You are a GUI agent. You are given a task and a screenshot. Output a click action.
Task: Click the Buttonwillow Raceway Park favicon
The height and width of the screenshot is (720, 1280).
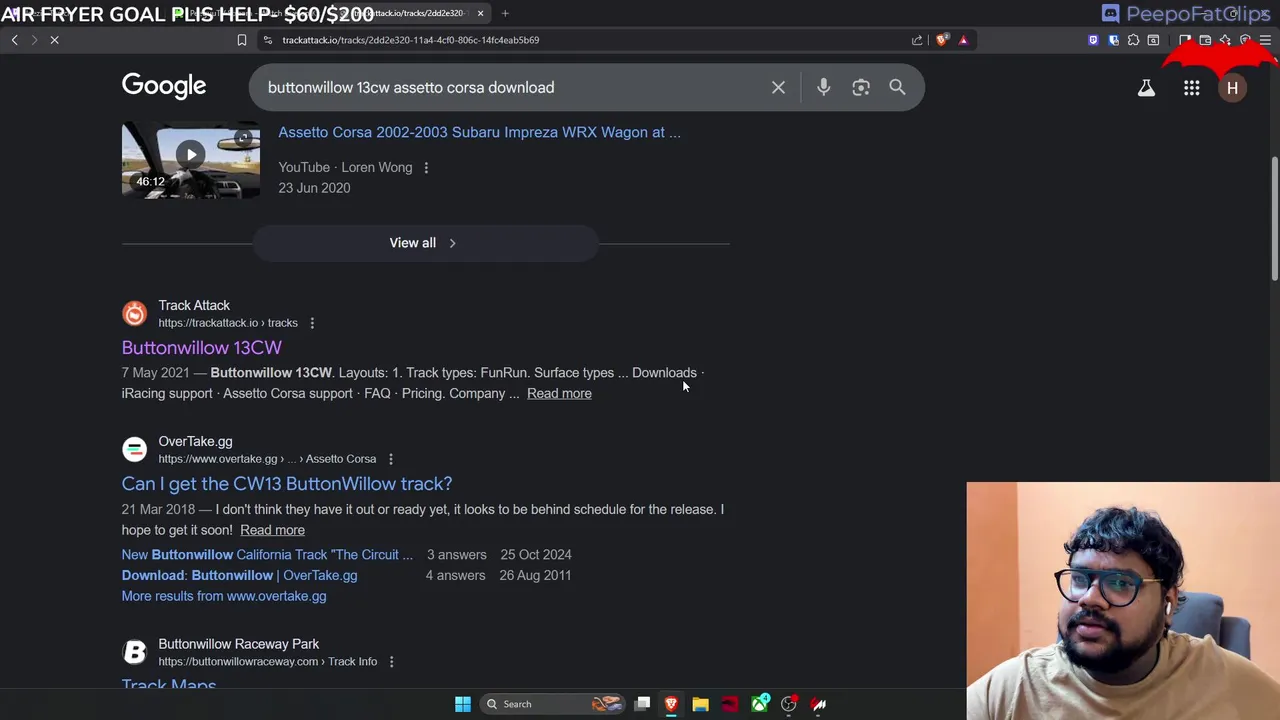(134, 653)
